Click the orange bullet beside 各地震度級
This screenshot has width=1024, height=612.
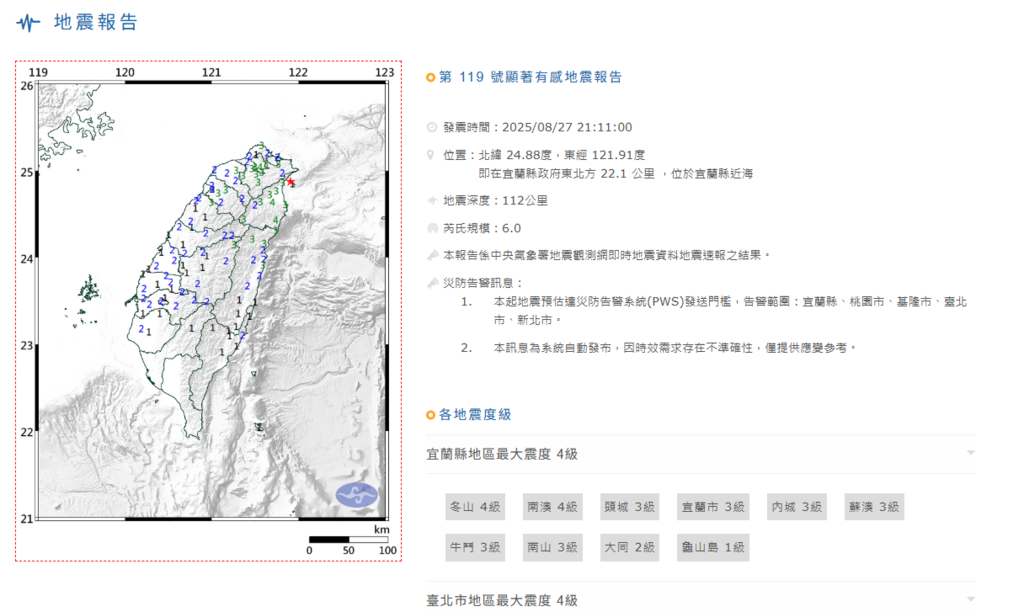[x=431, y=415]
